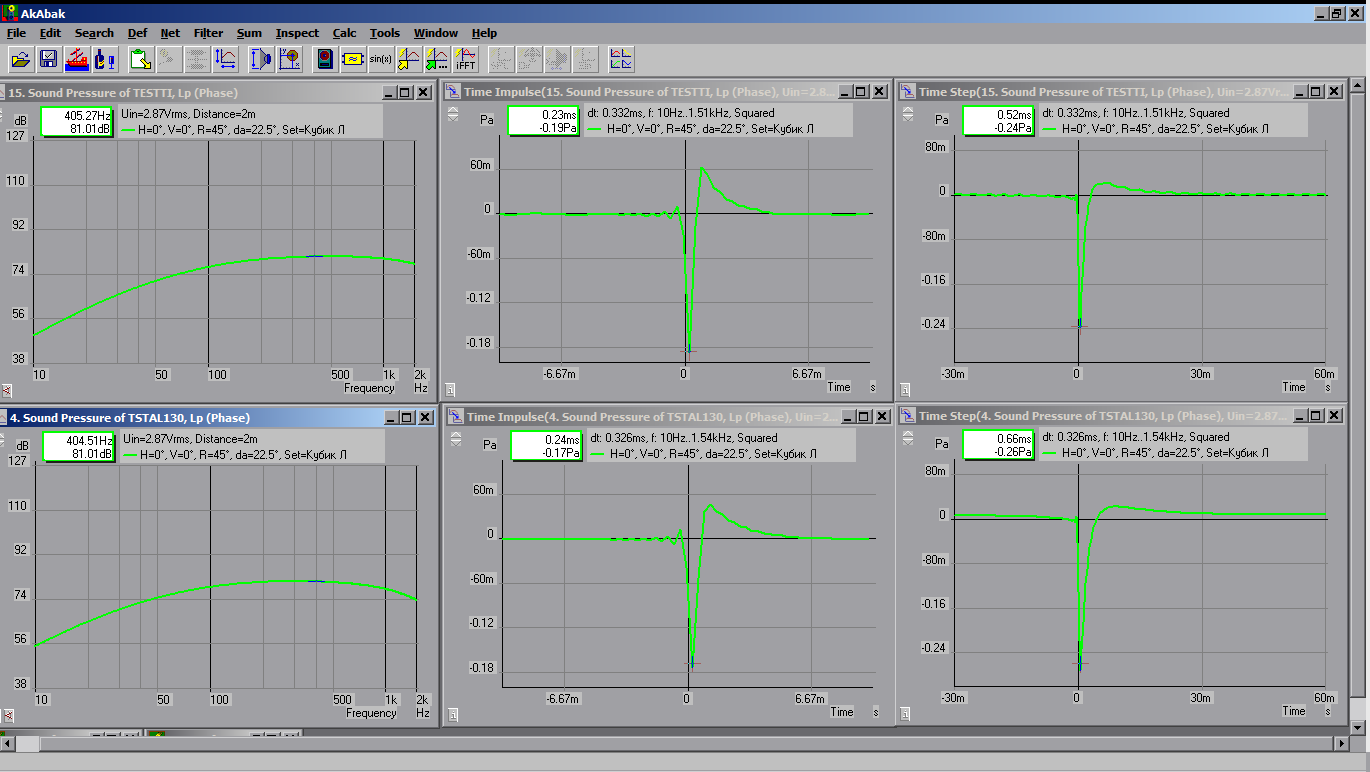Click curve stepper in Time Step TESTTI window
The image size is (1370, 772).
point(907,115)
